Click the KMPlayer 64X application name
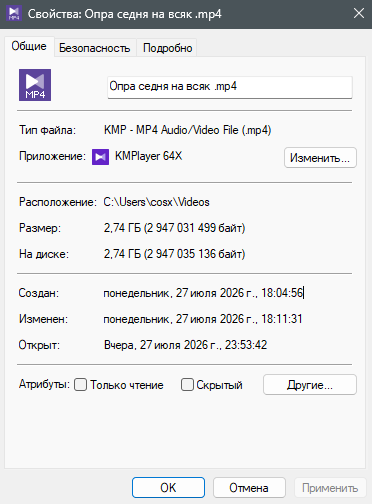 point(149,156)
